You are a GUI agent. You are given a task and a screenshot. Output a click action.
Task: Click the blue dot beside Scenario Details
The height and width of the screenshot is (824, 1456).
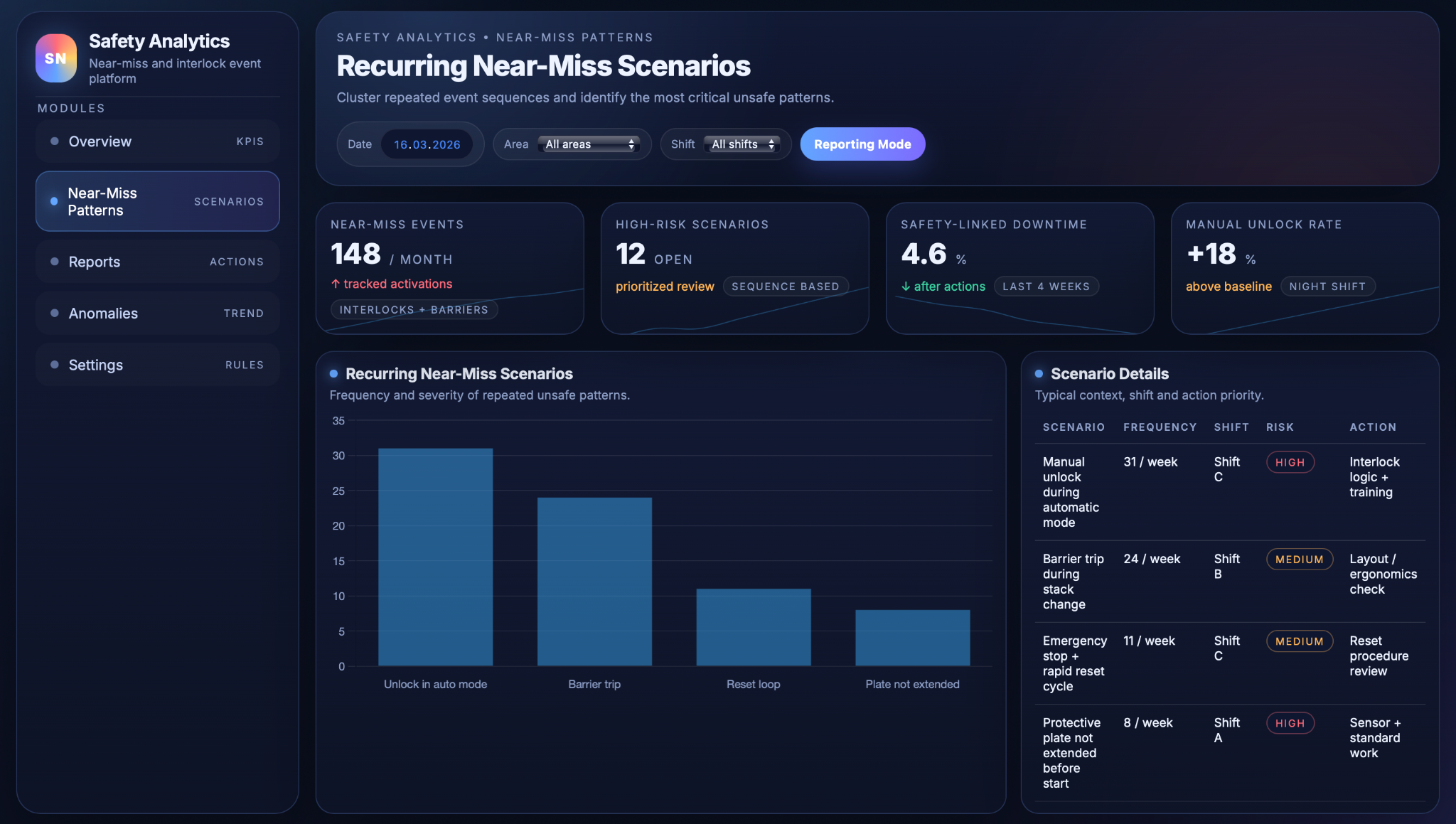[1039, 374]
